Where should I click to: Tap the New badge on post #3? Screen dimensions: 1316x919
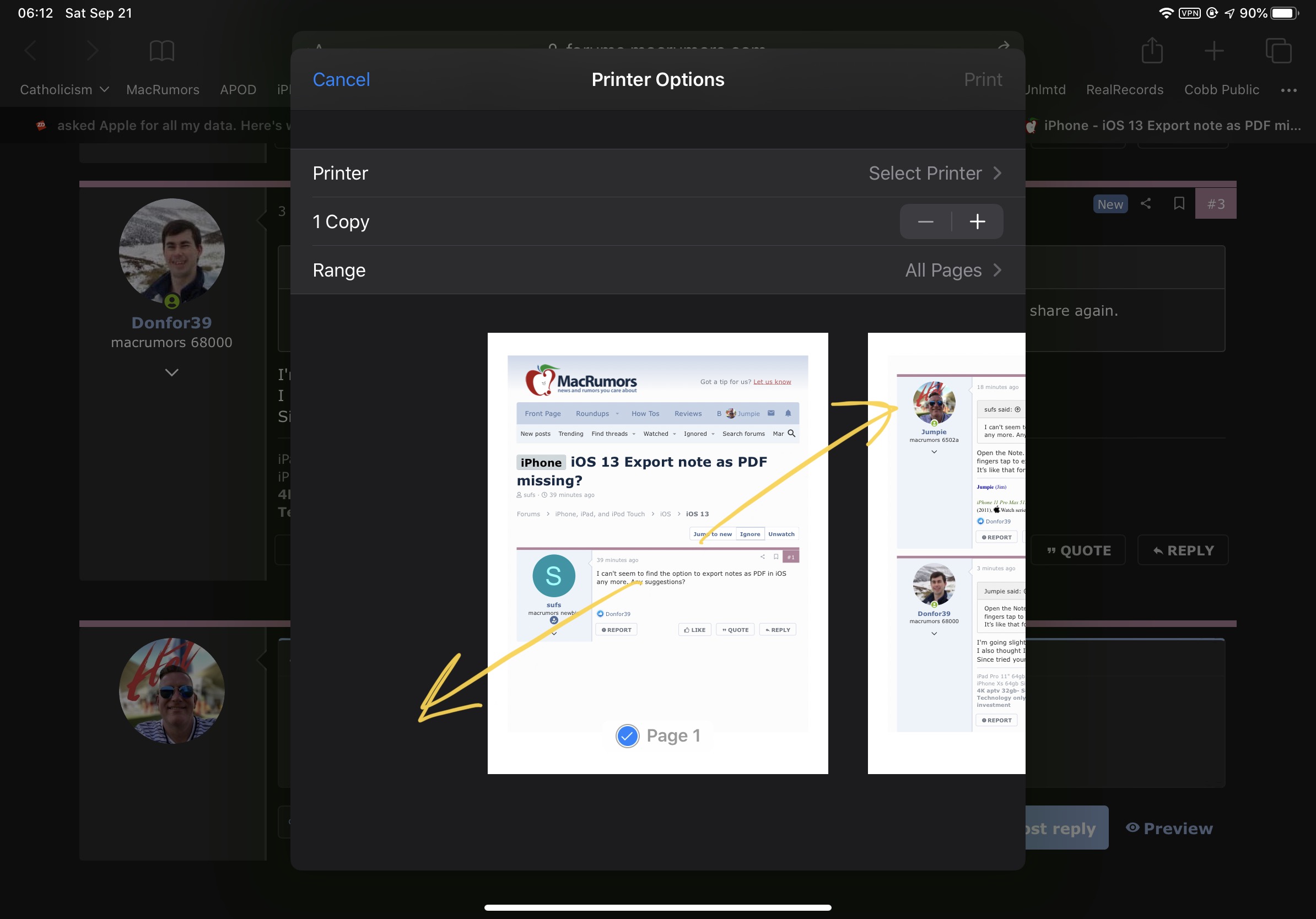pos(1110,204)
